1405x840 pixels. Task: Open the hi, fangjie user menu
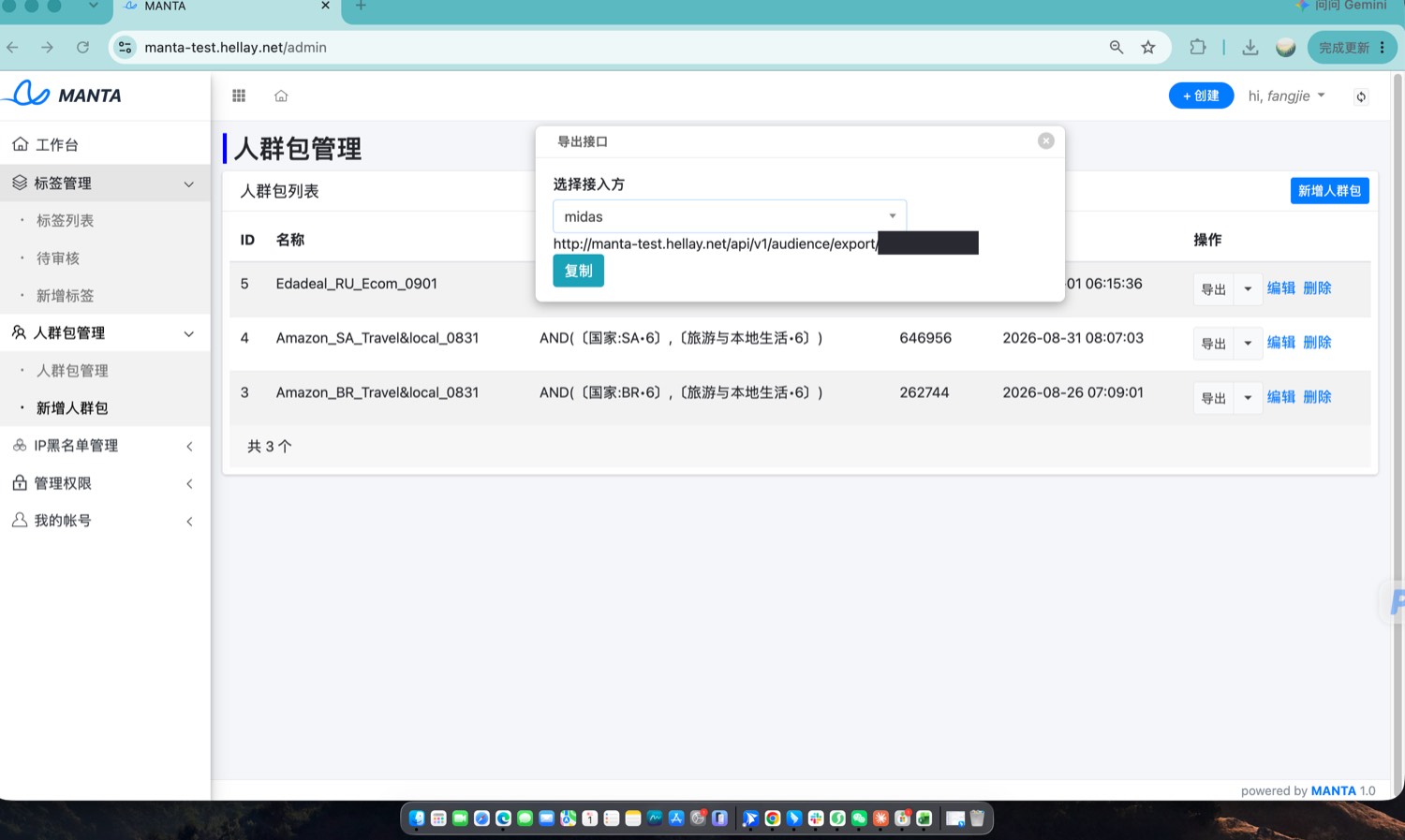pos(1286,96)
